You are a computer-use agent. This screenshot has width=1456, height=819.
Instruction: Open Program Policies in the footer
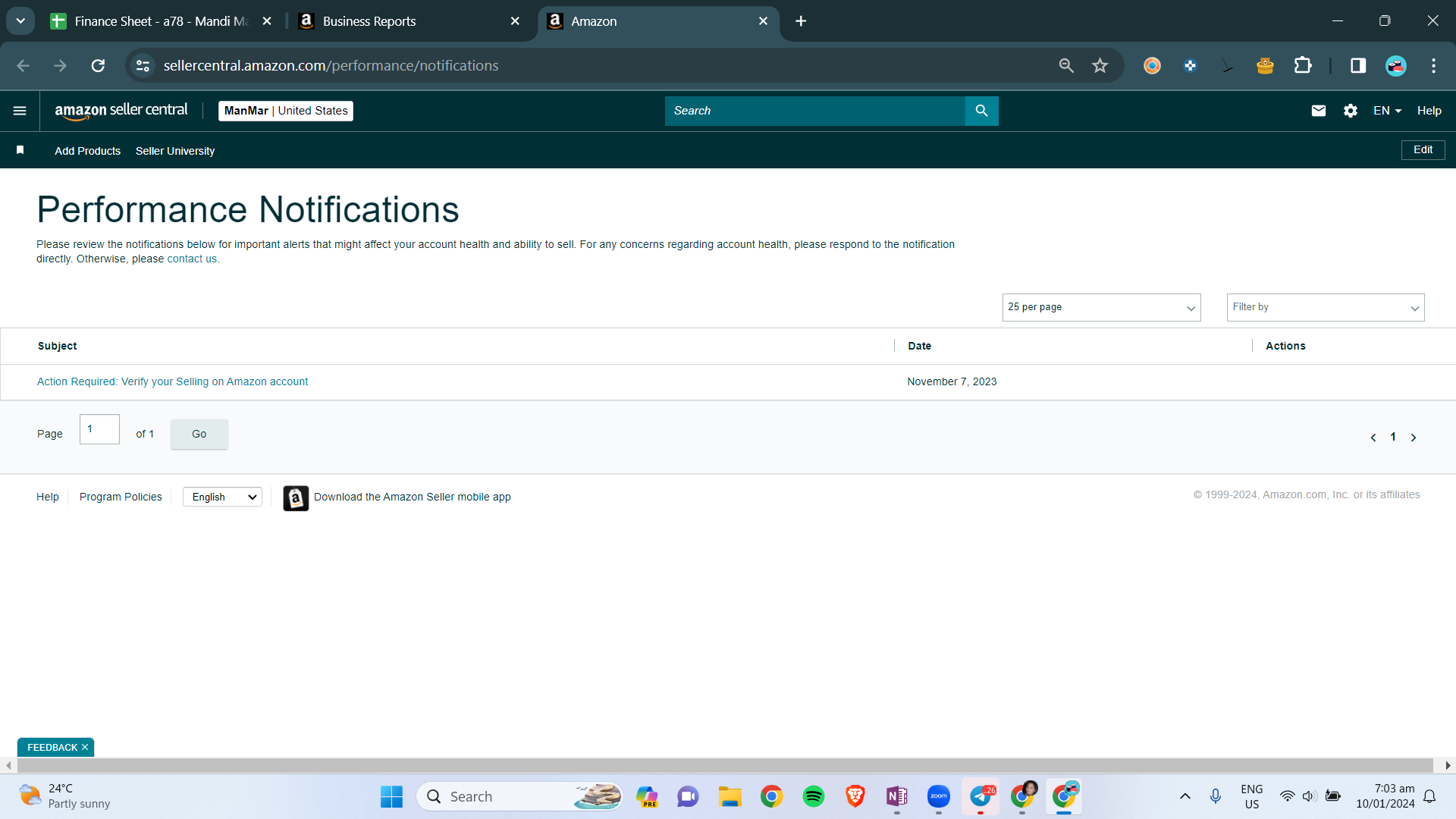121,497
